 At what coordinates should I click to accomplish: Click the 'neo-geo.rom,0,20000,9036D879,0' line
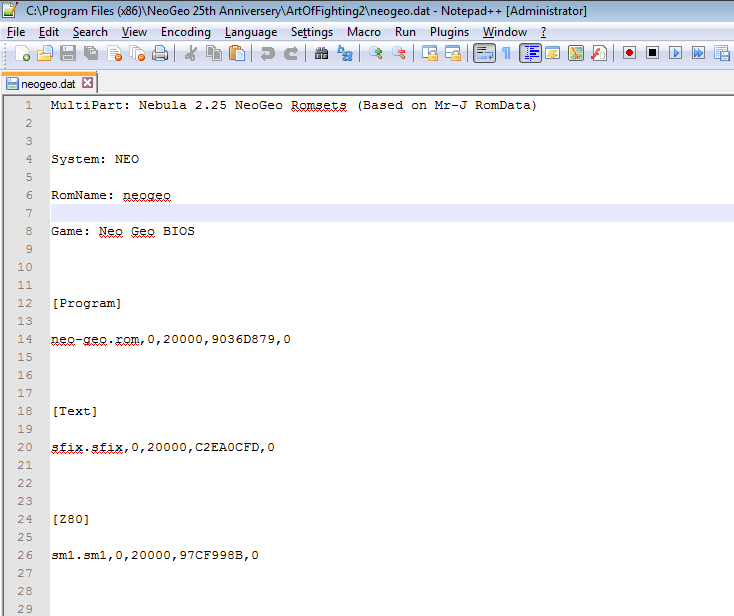(171, 339)
